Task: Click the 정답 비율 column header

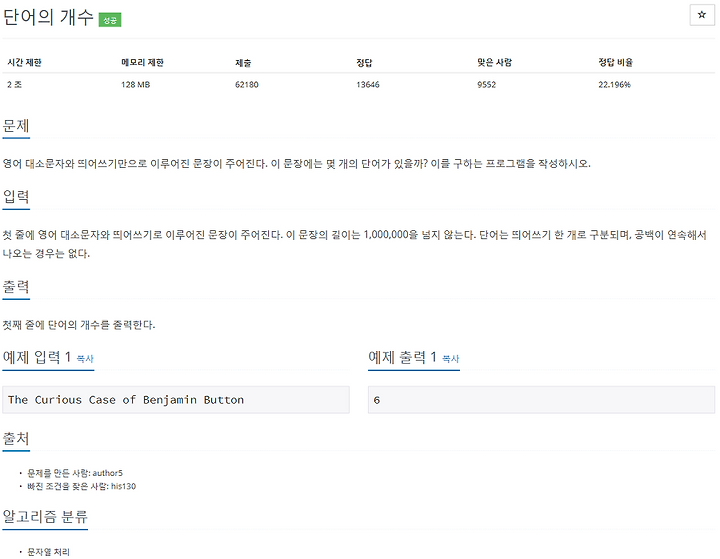Action: point(615,62)
